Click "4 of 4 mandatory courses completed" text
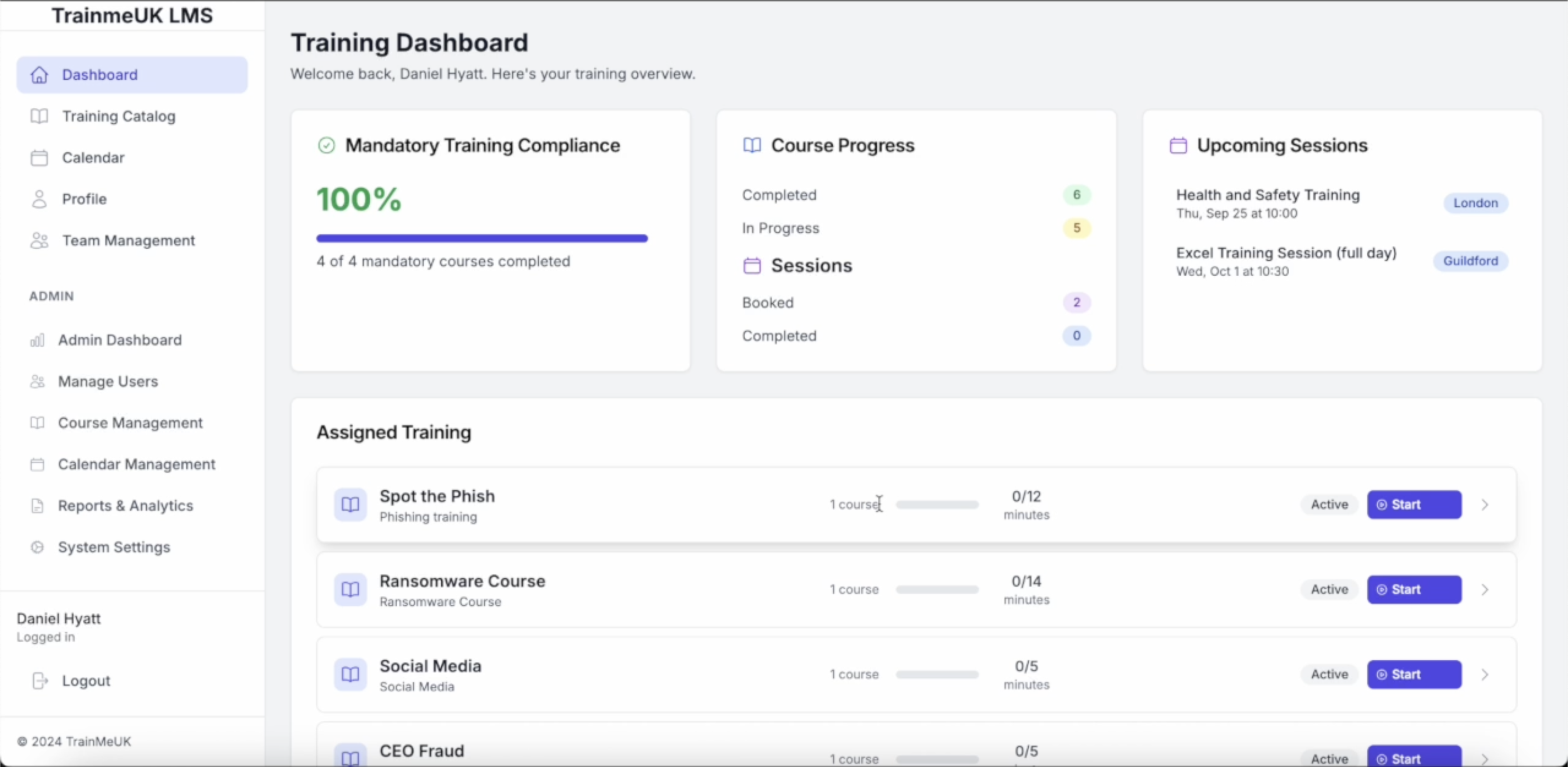 pyautogui.click(x=443, y=261)
